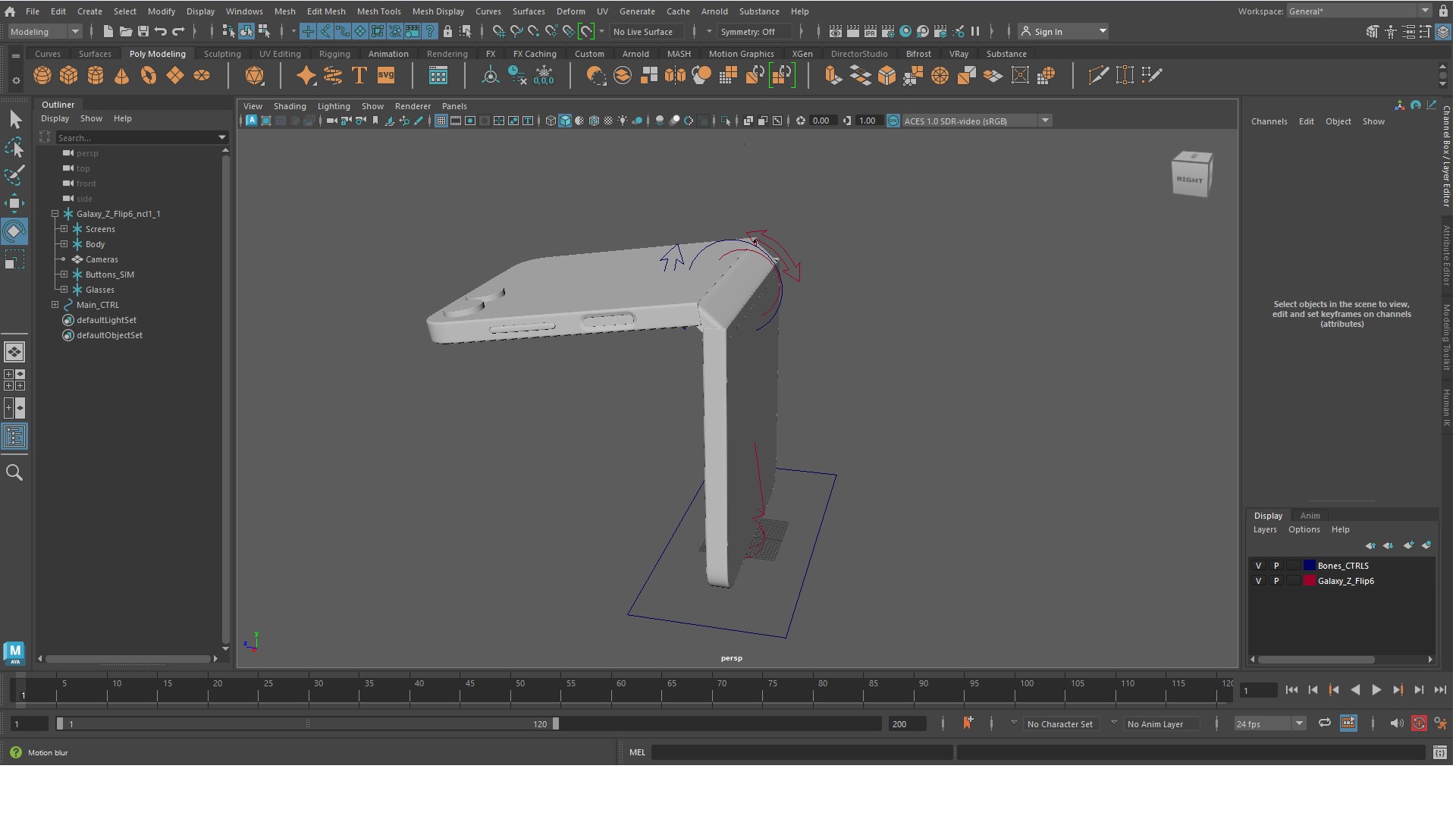Toggle auto keyframe button

coord(1419,724)
